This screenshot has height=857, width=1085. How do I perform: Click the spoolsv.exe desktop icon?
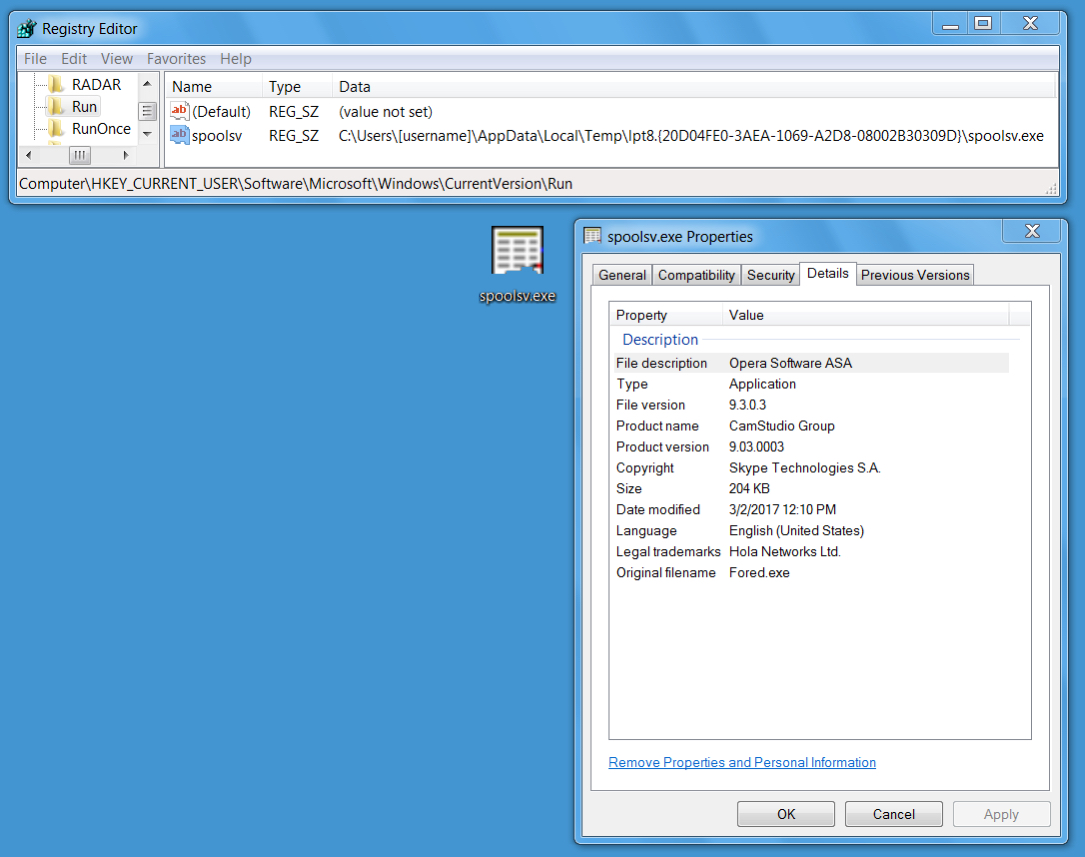point(517,252)
